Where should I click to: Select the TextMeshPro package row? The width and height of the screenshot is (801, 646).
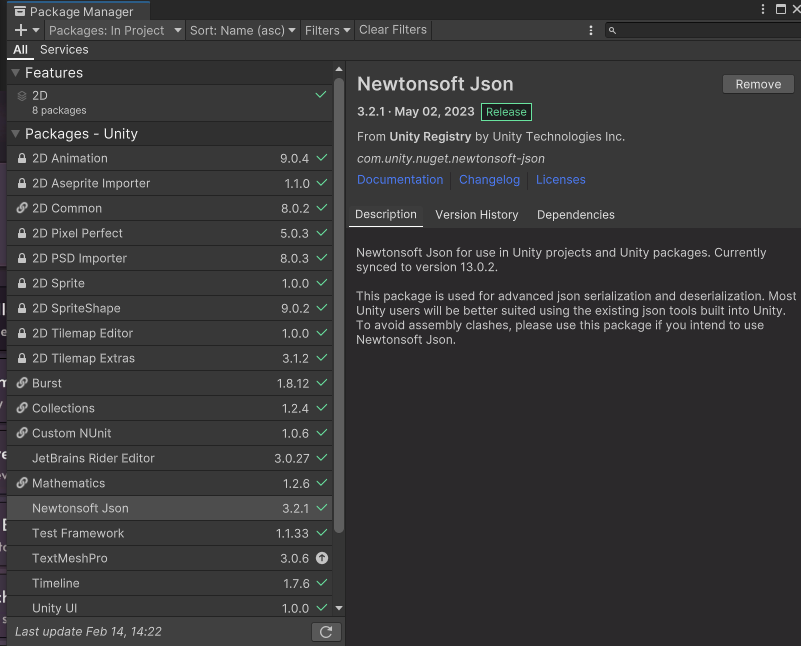[170, 558]
